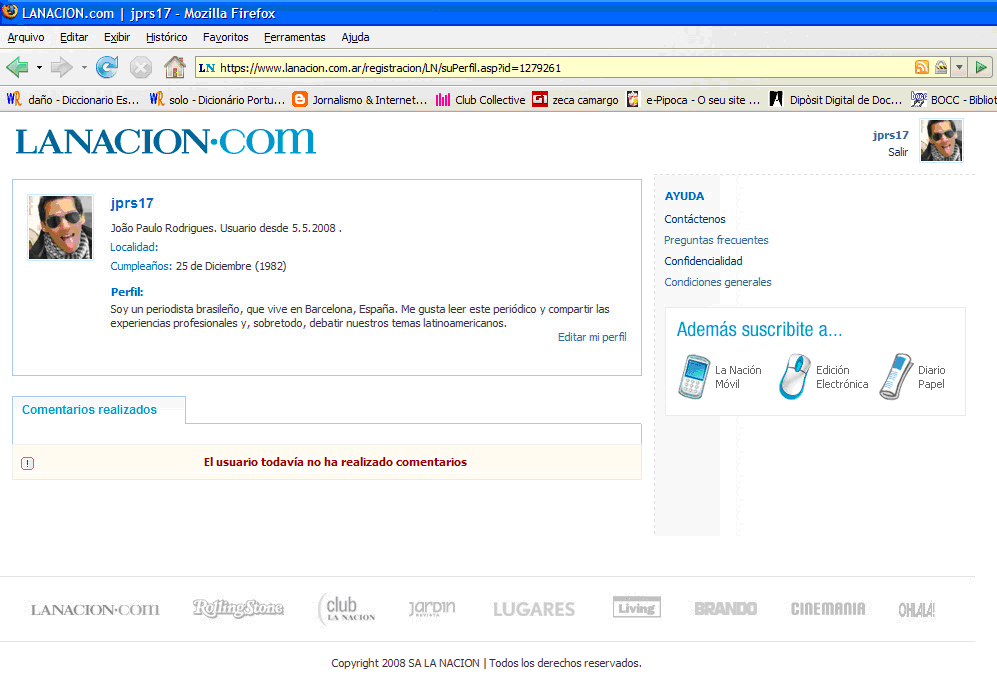Image resolution: width=997 pixels, height=685 pixels.
Task: Open the Arquivo menu
Action: (25, 37)
